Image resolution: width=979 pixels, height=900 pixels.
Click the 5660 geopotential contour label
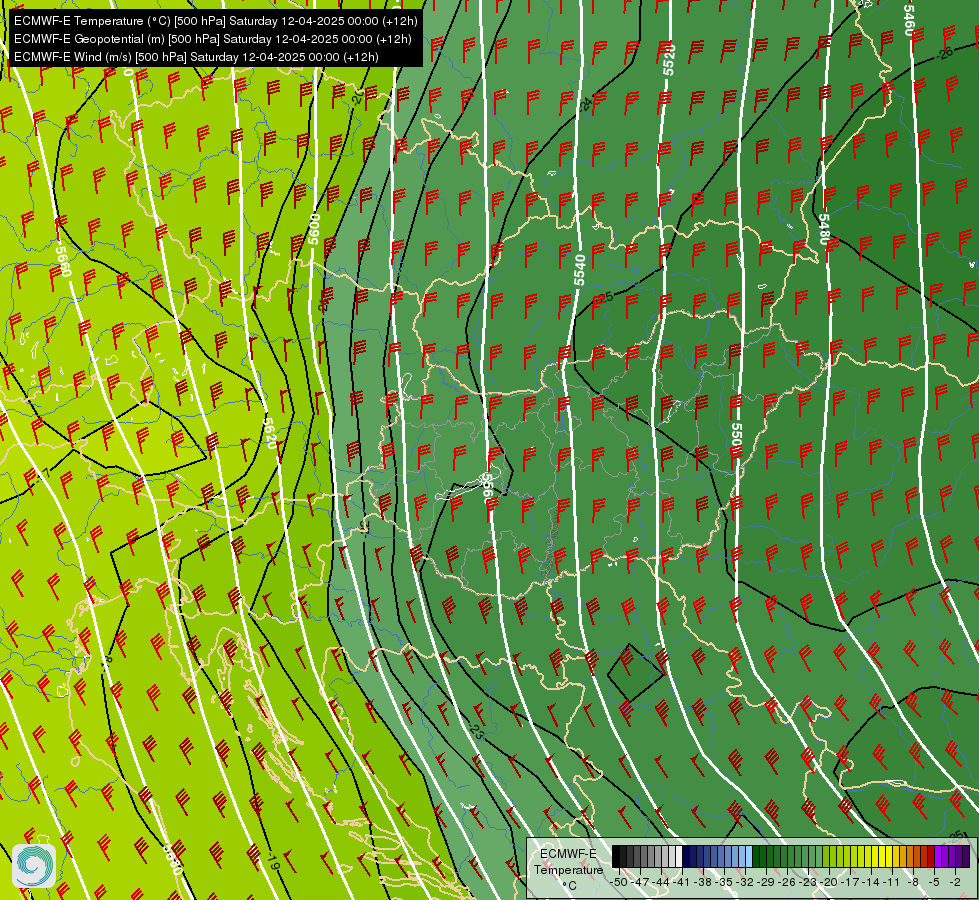coord(63,261)
